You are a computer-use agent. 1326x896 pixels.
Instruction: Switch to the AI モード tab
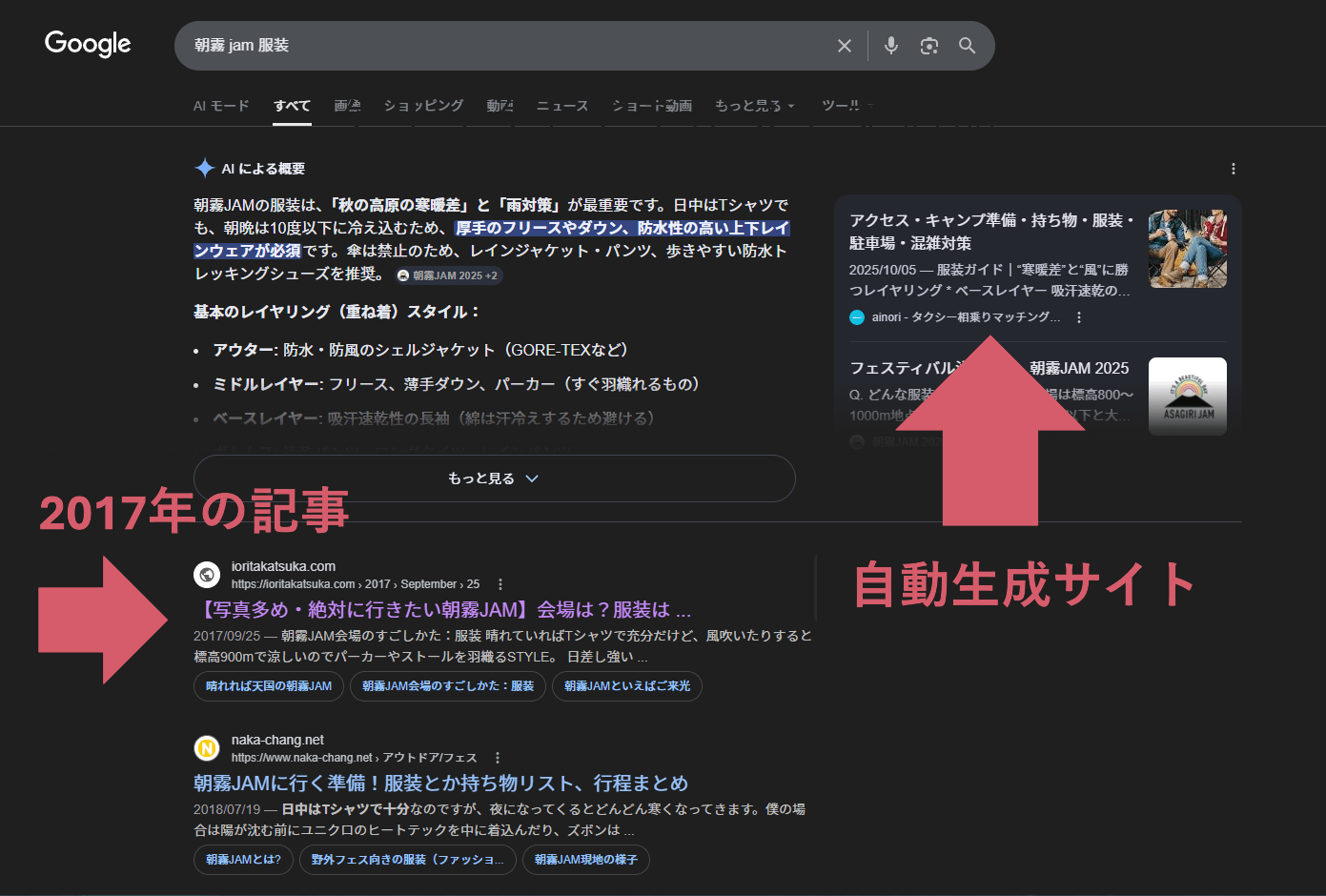click(221, 106)
